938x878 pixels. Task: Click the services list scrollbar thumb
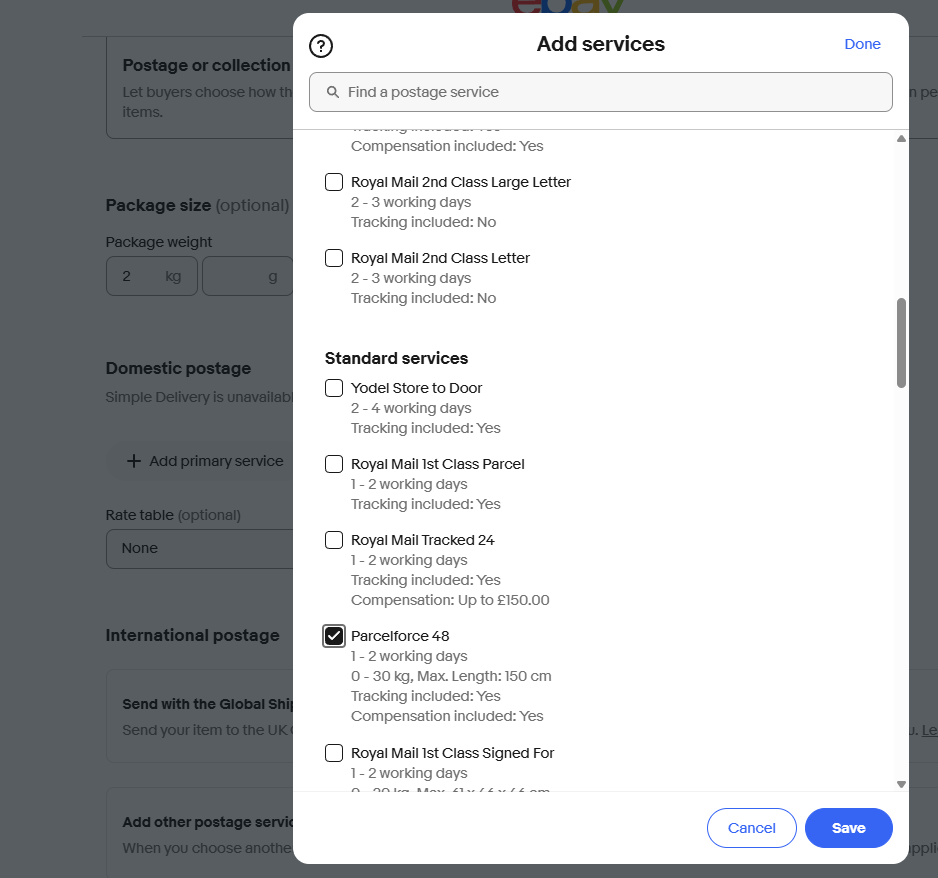pos(901,342)
